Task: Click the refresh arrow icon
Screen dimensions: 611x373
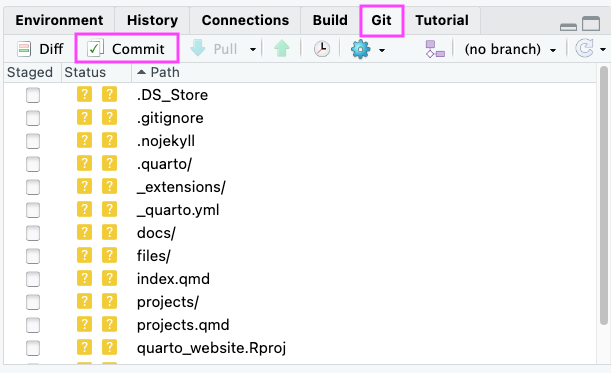Action: pyautogui.click(x=585, y=49)
